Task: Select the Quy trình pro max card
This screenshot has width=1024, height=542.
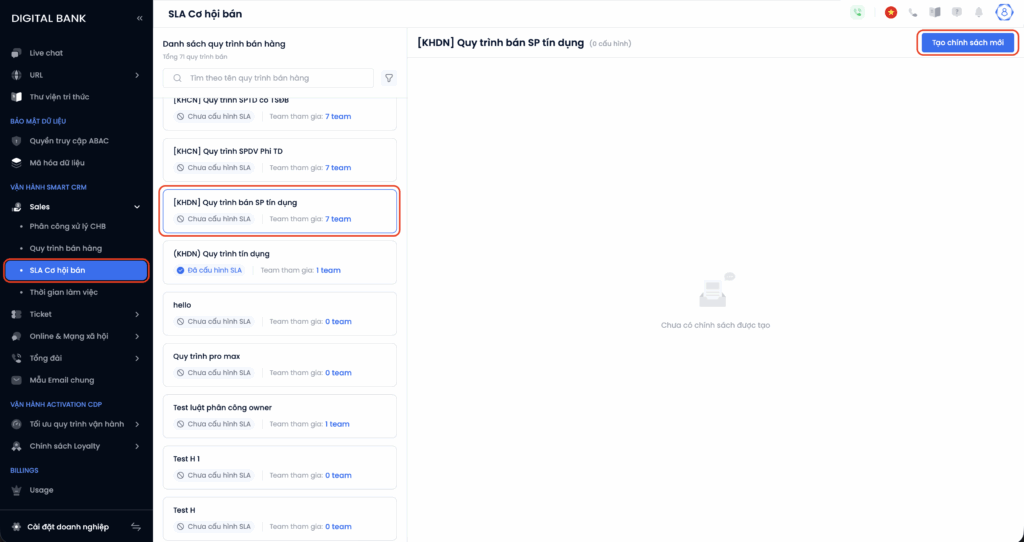Action: click(280, 364)
